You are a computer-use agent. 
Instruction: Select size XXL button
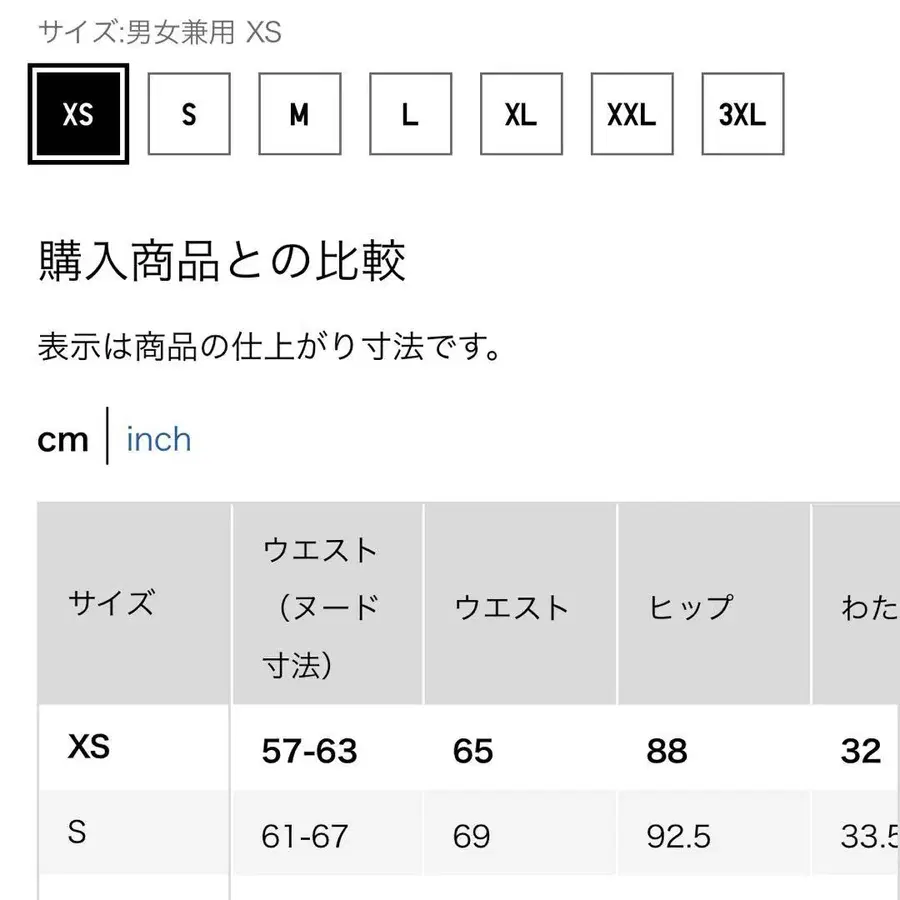(631, 114)
